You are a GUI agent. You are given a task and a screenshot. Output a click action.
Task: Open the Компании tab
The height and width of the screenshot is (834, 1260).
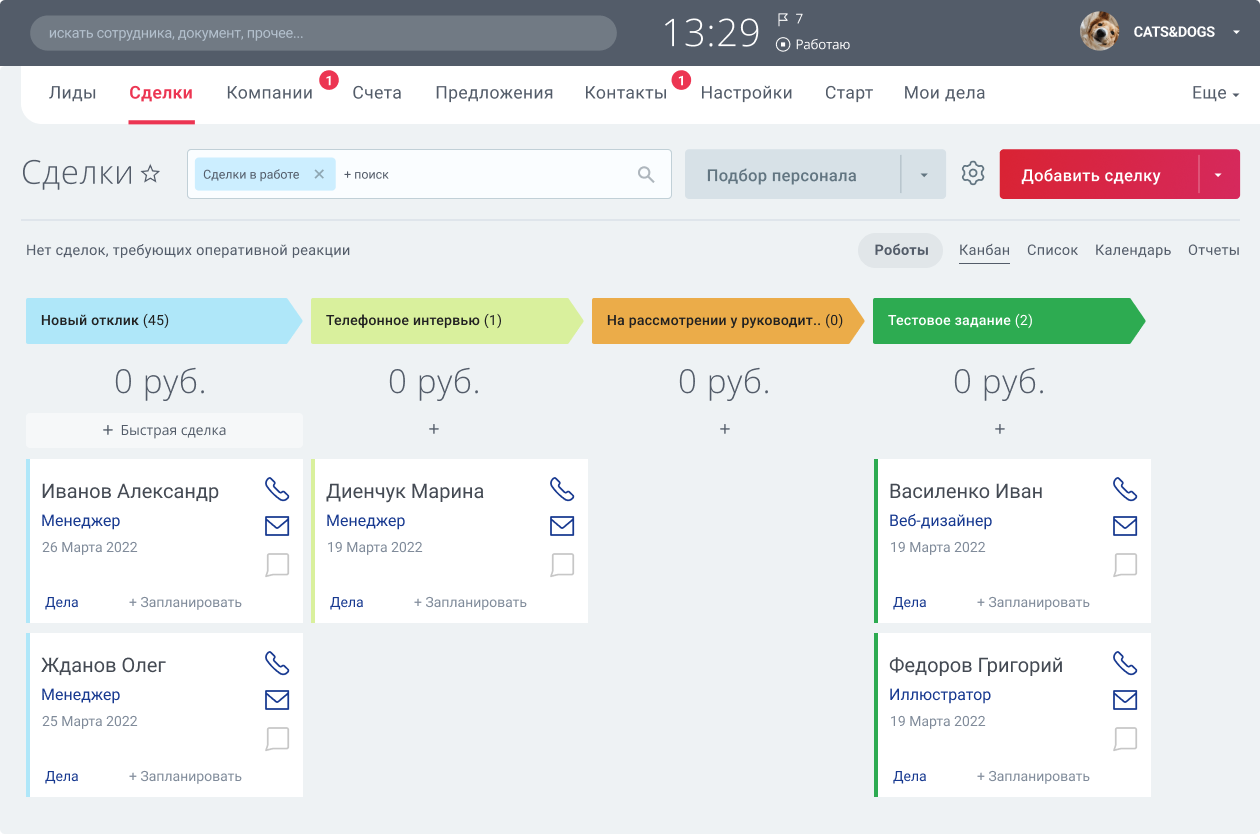coord(269,93)
